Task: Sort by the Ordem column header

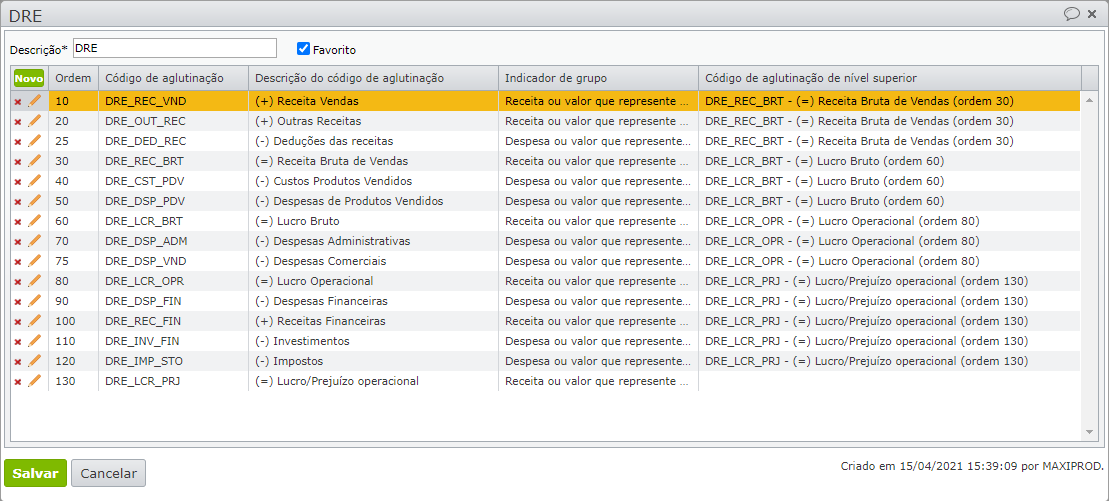Action: tap(73, 78)
